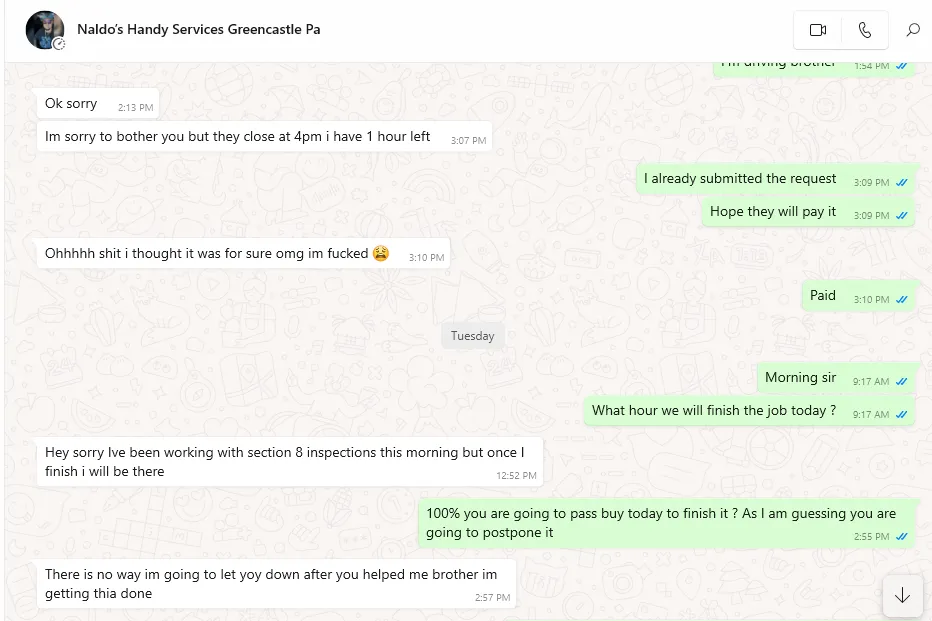This screenshot has height=621, width=932.
Task: Click the message about section 8 inspections
Action: pyautogui.click(x=288, y=462)
